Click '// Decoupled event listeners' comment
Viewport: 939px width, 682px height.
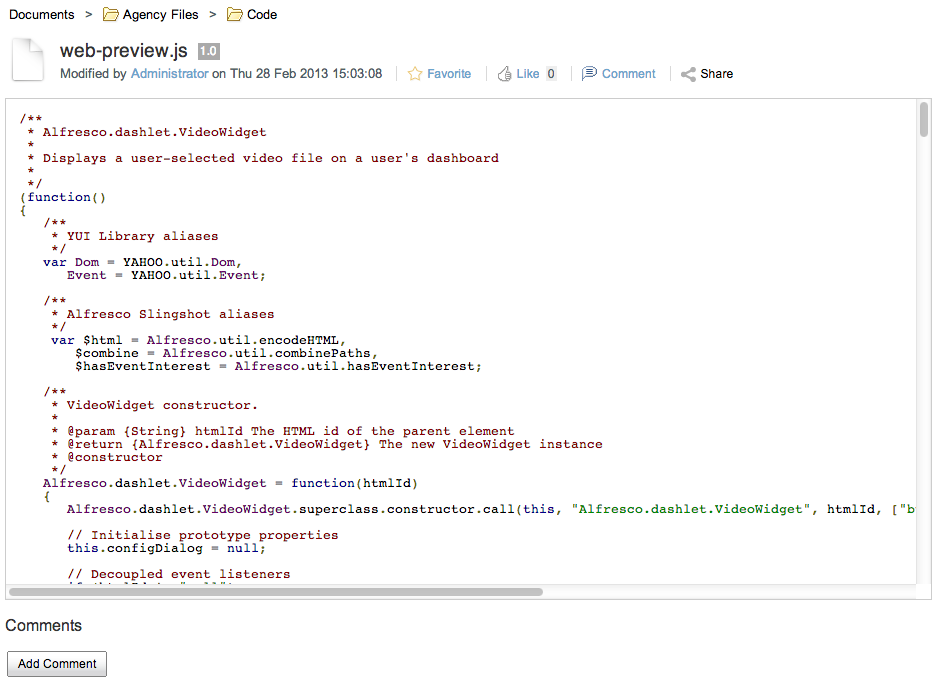click(x=178, y=574)
